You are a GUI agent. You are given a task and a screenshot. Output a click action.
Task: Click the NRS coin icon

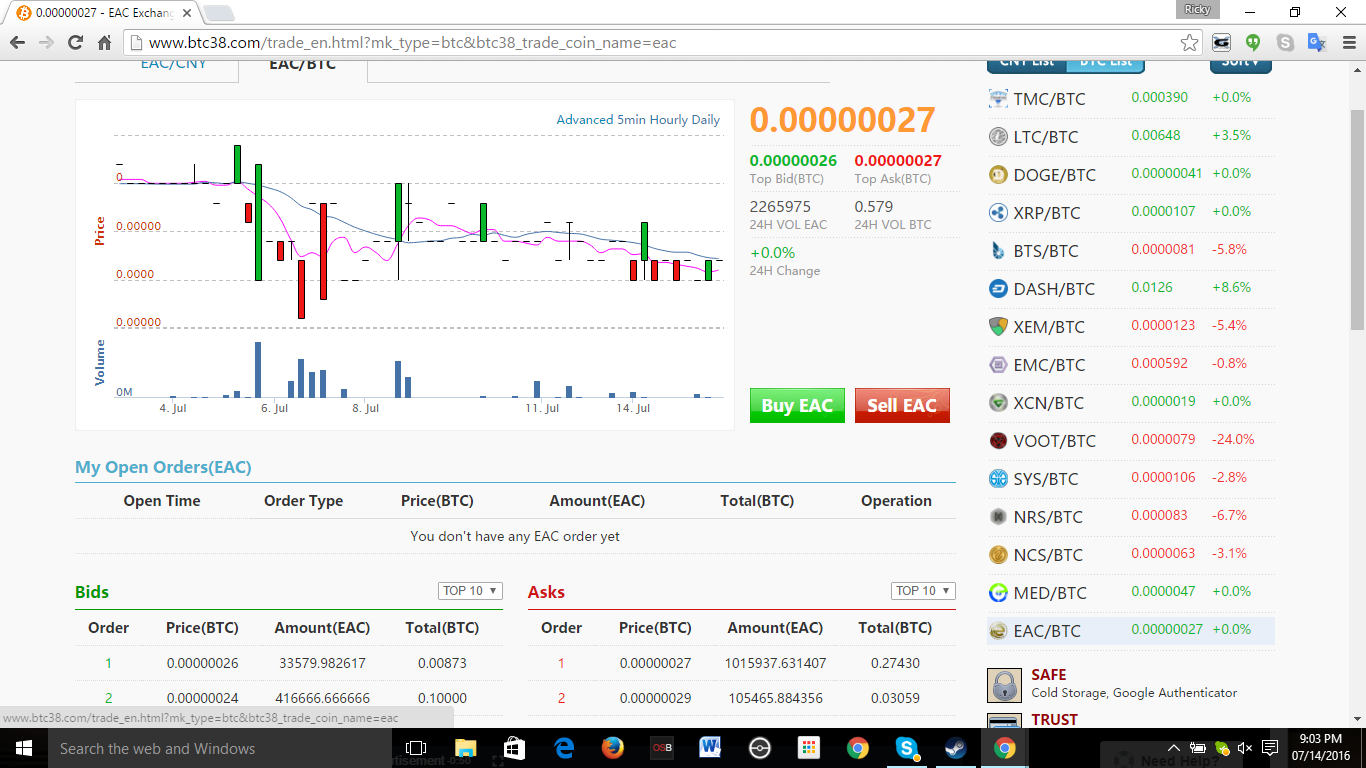pos(997,516)
